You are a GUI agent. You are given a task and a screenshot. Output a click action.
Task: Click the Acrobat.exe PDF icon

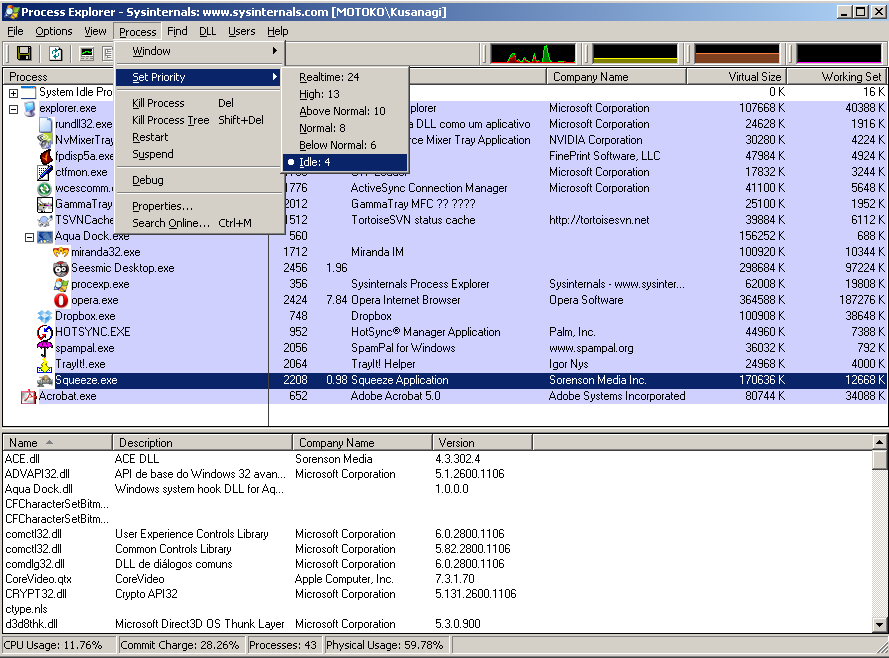point(28,396)
